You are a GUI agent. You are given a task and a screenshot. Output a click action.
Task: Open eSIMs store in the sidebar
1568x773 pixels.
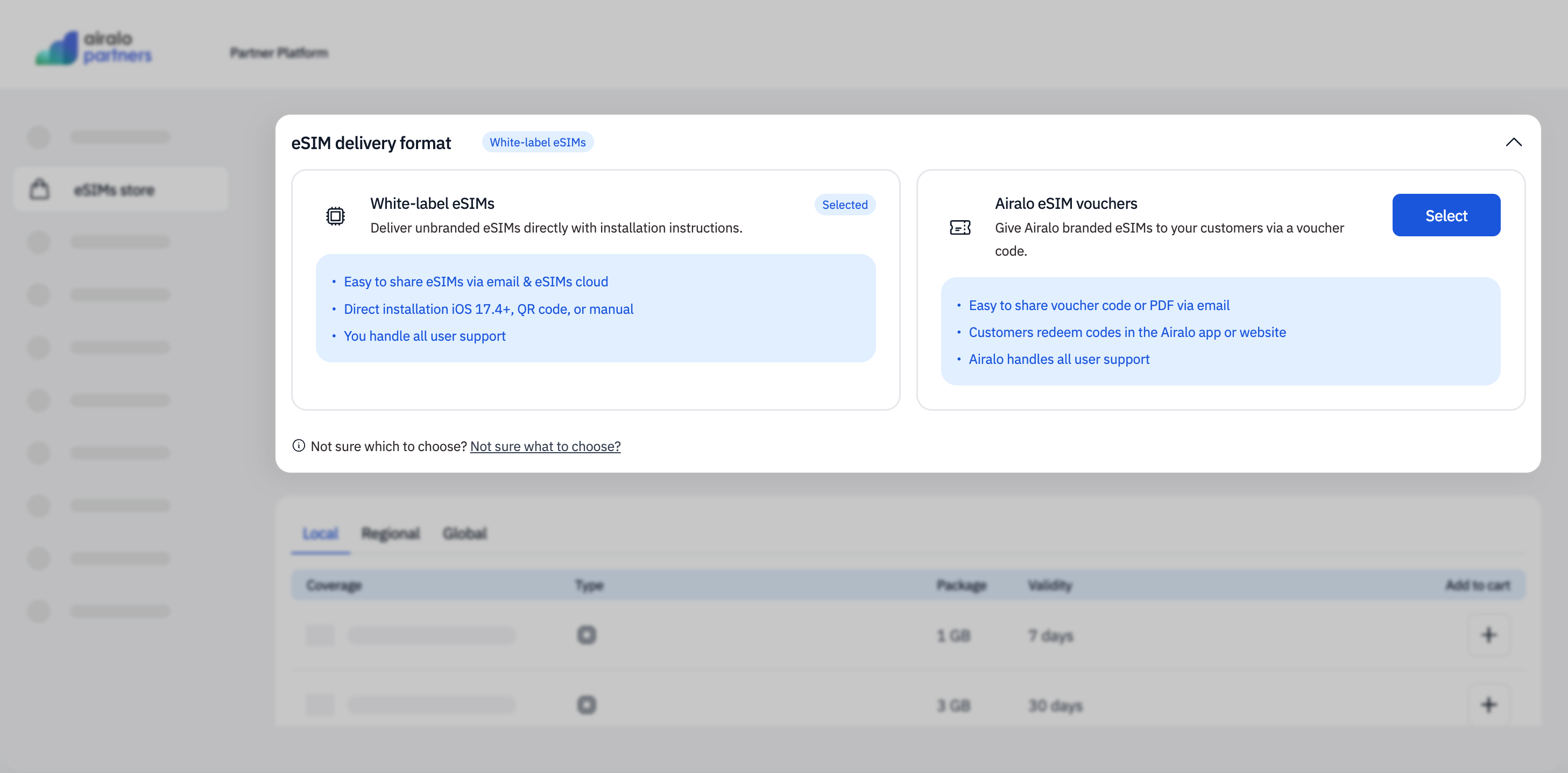[115, 190]
